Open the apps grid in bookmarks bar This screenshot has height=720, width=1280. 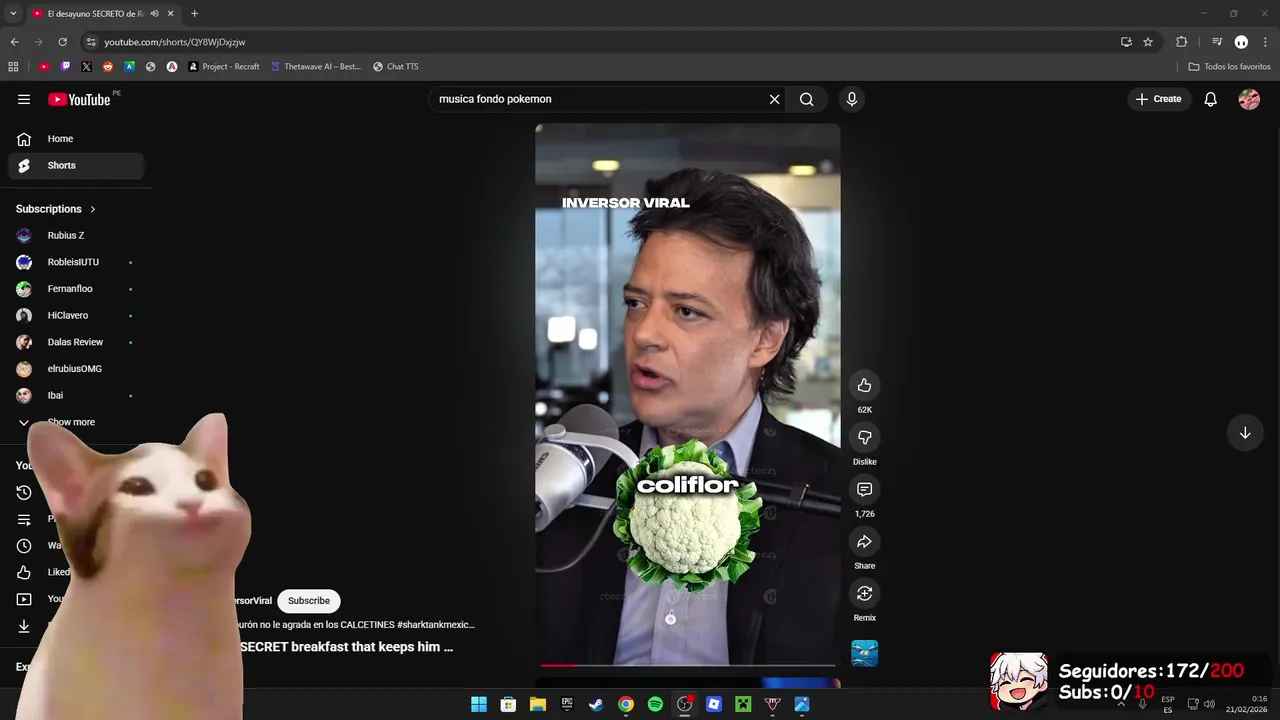[13, 67]
